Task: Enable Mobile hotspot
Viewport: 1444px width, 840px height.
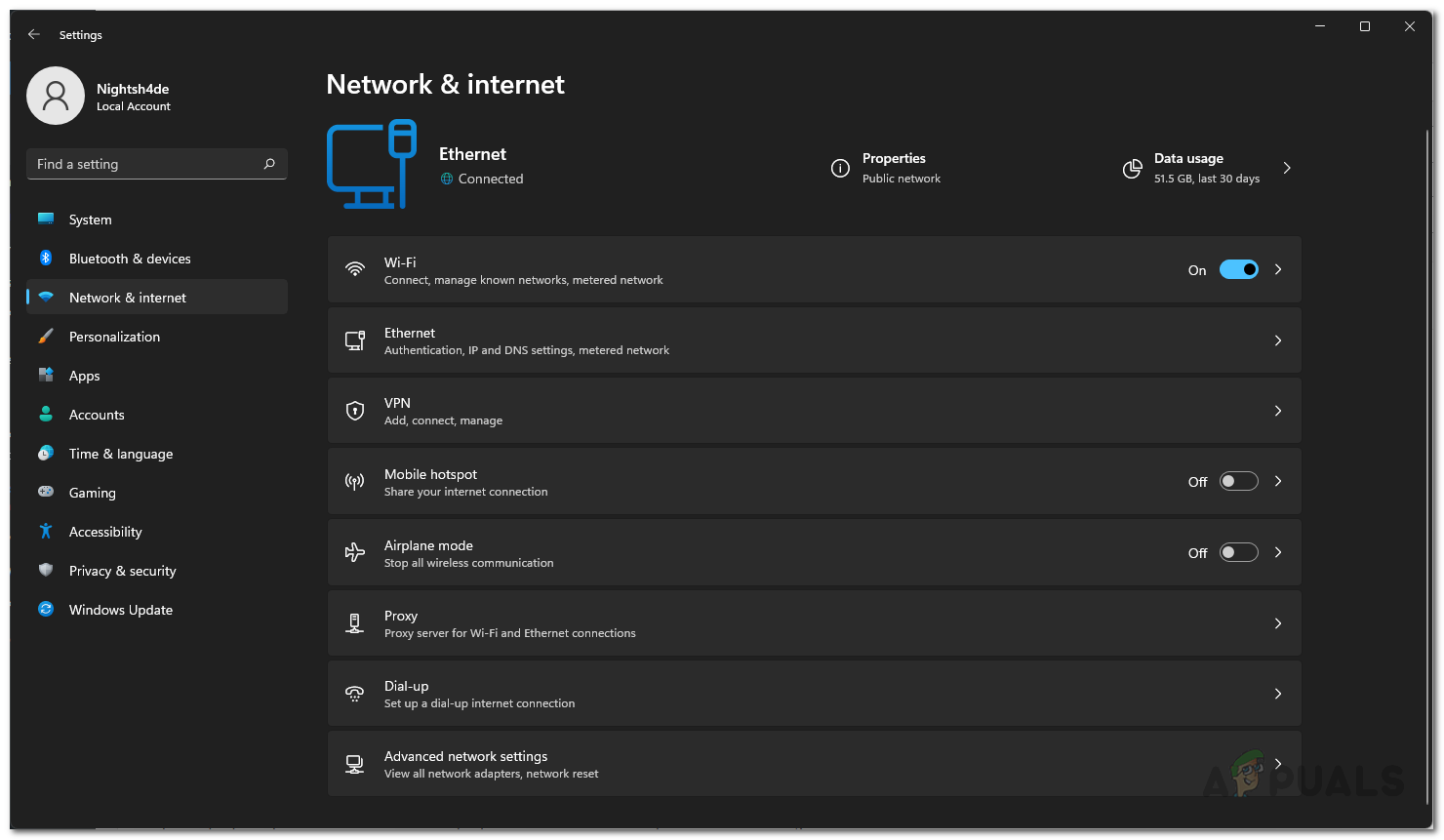Action: 1238,480
